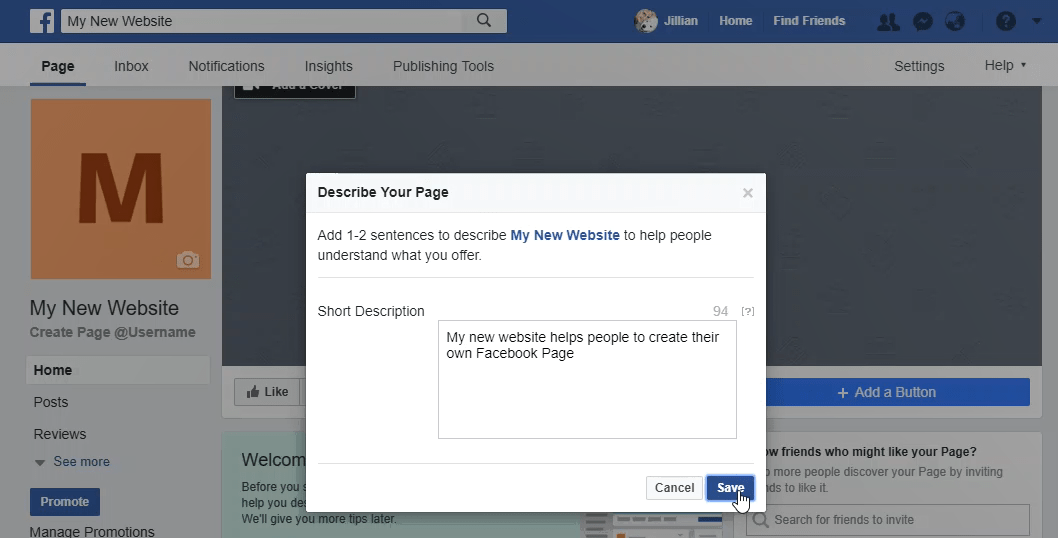Expand account dropdown arrow in top bar

click(1036, 21)
